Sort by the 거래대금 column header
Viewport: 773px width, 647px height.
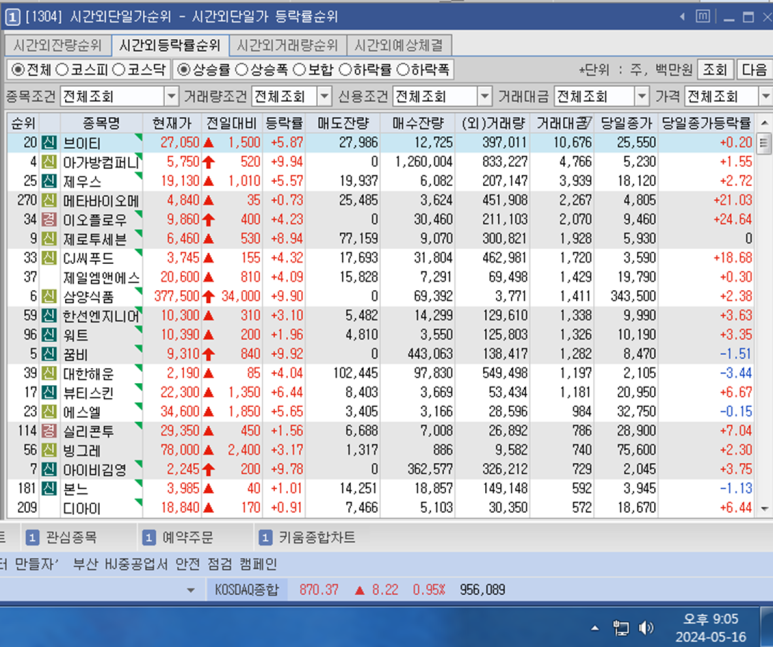(x=562, y=123)
